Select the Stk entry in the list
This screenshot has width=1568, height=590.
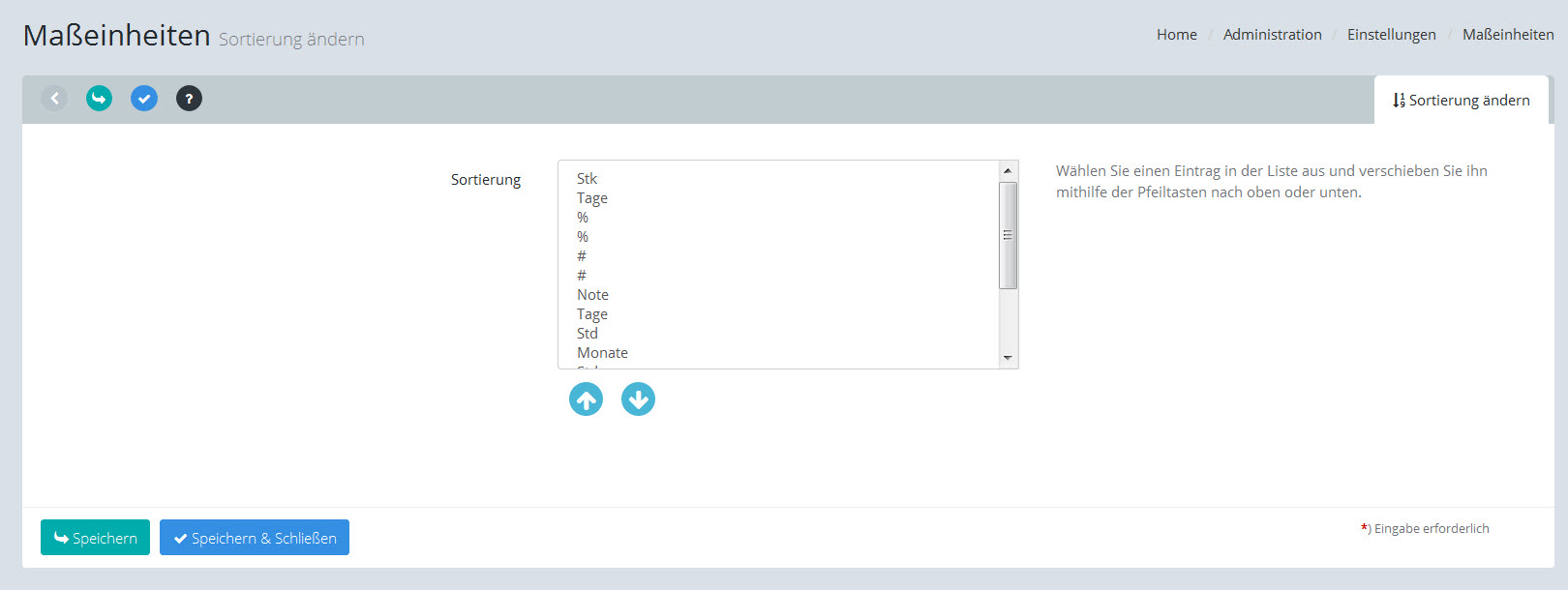(588, 179)
